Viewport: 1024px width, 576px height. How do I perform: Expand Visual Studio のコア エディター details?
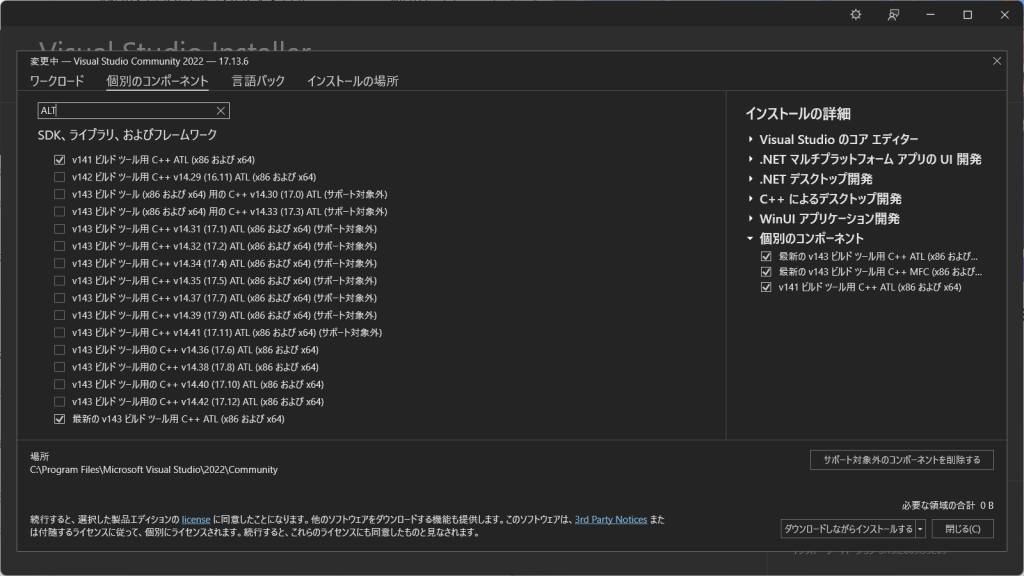[x=750, y=139]
